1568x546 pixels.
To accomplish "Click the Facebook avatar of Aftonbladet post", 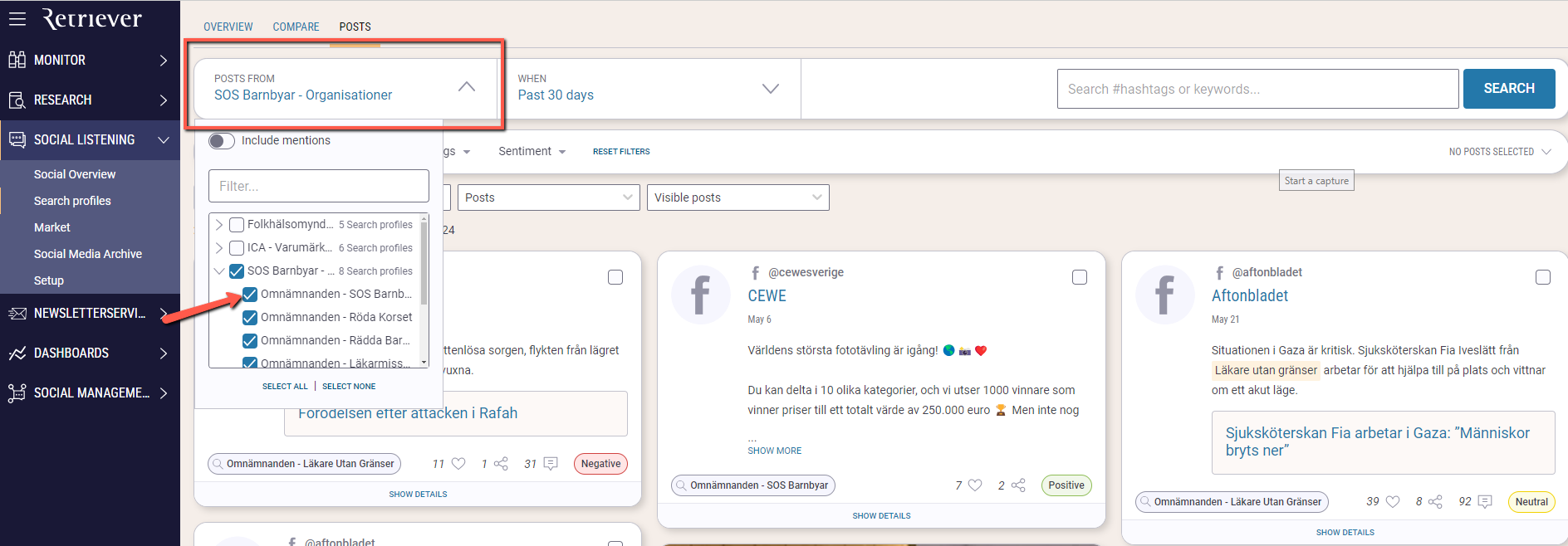I will 1164,295.
